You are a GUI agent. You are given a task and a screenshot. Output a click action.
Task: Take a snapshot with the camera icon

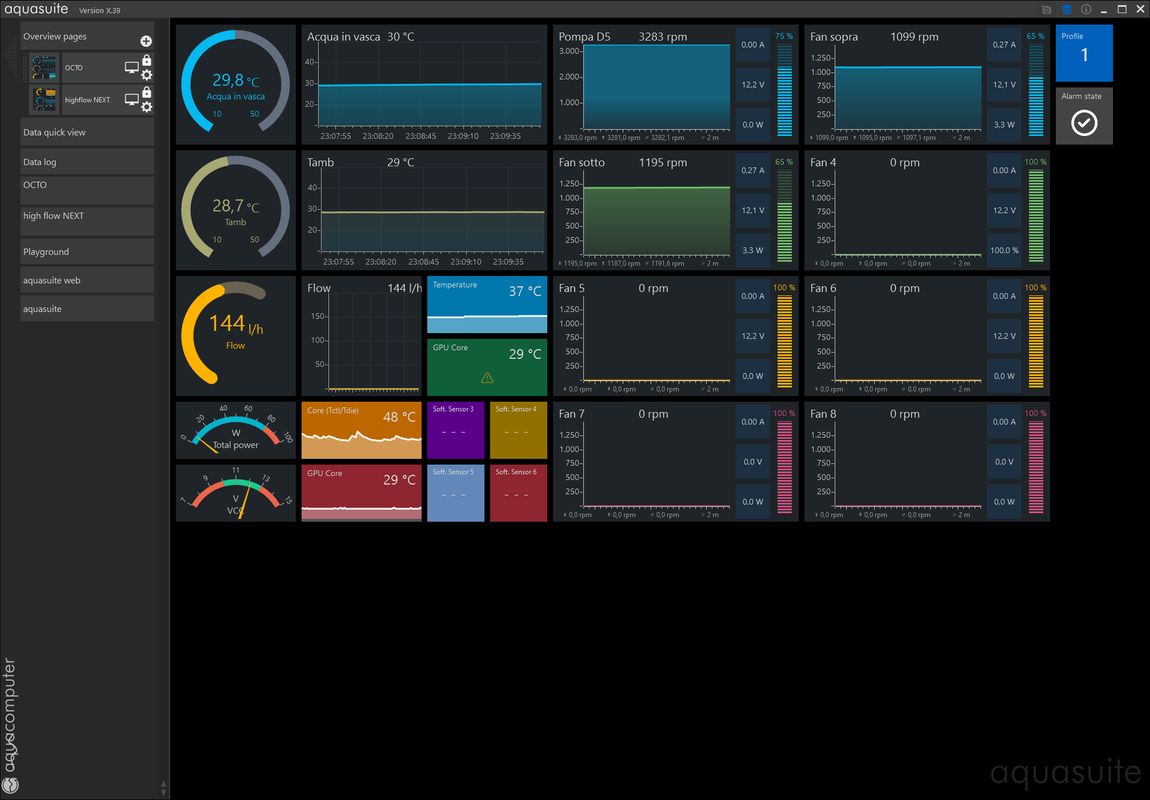[x=1047, y=10]
